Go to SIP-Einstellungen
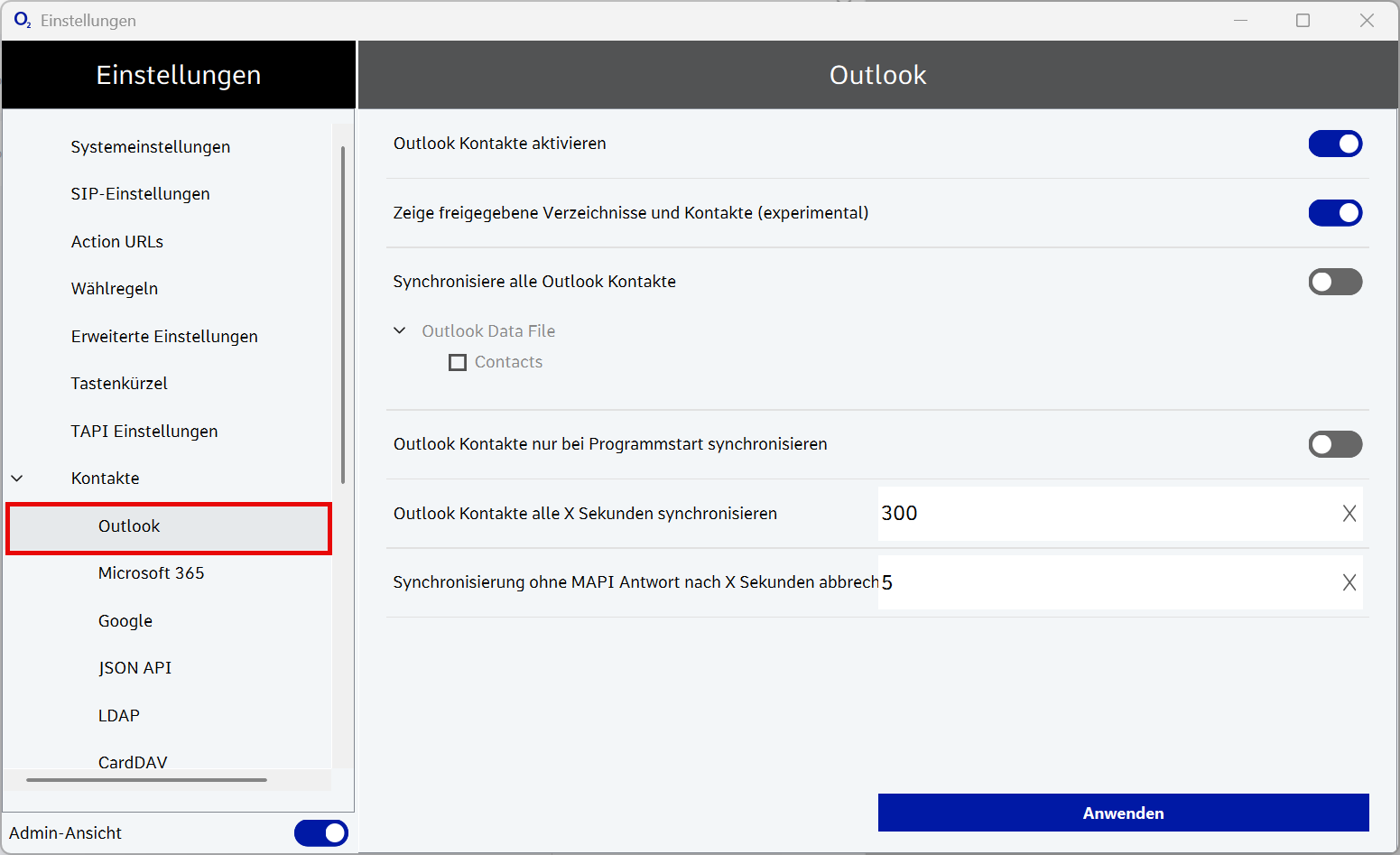 point(140,194)
